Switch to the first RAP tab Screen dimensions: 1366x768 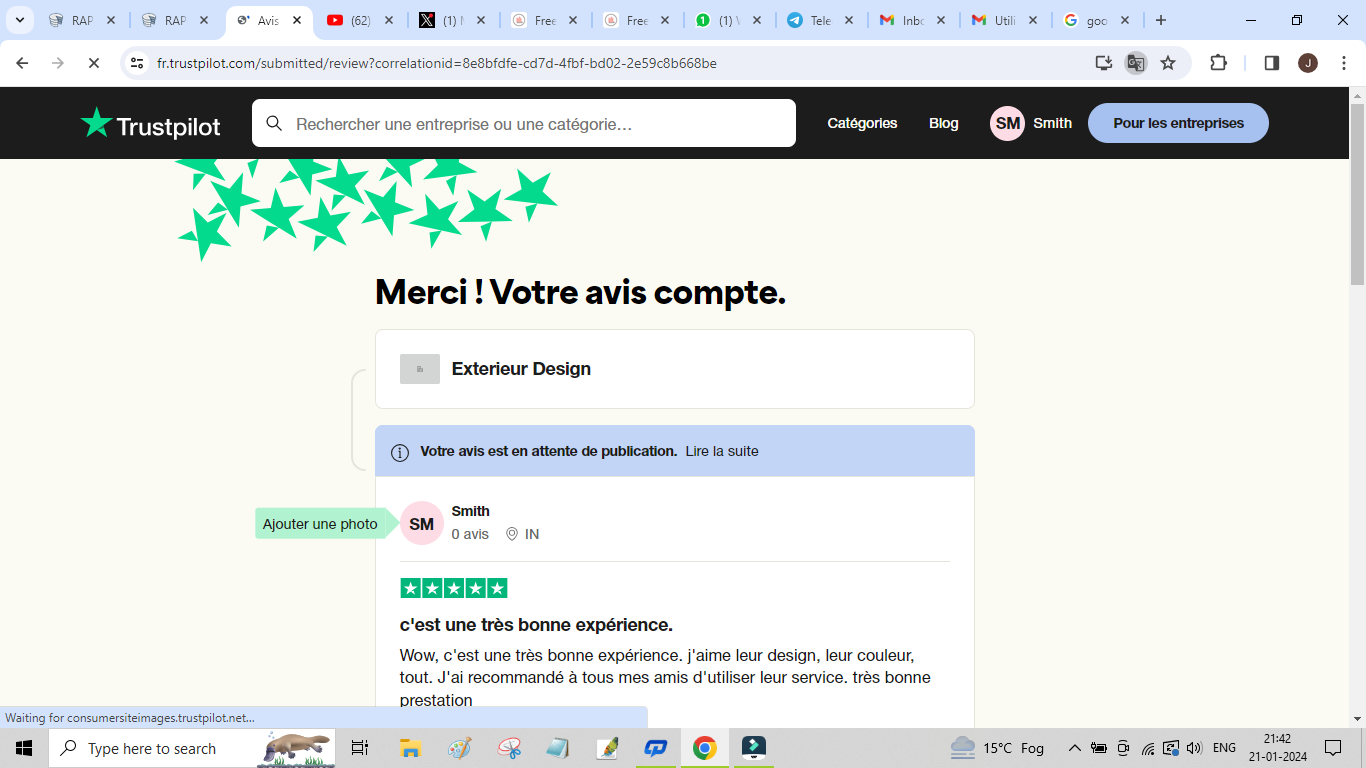(x=82, y=20)
